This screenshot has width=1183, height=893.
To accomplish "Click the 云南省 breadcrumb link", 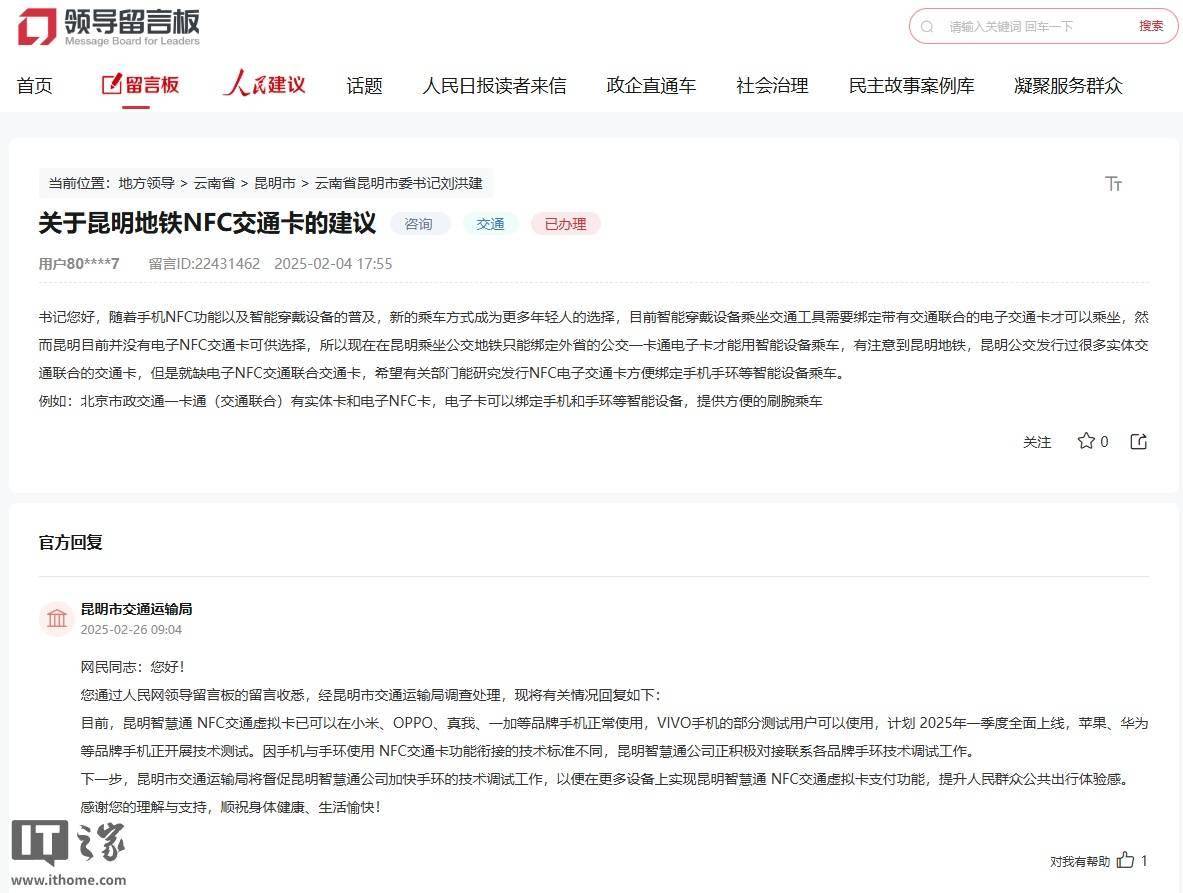I will (214, 183).
